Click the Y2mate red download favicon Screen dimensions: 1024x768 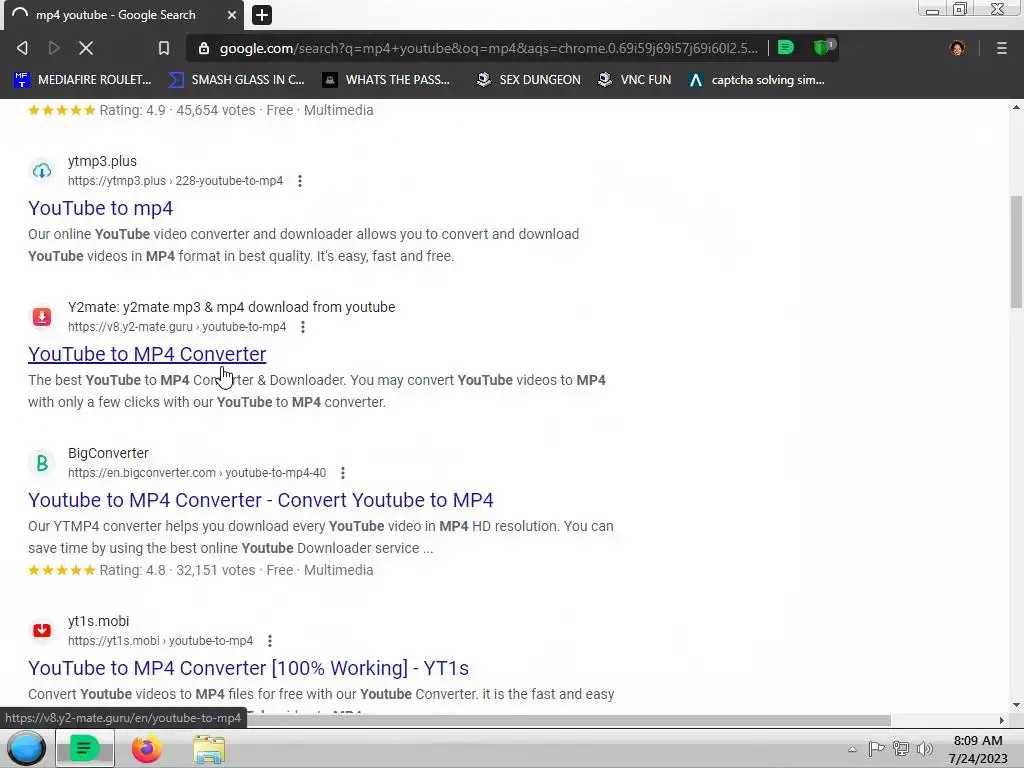[x=42, y=317]
